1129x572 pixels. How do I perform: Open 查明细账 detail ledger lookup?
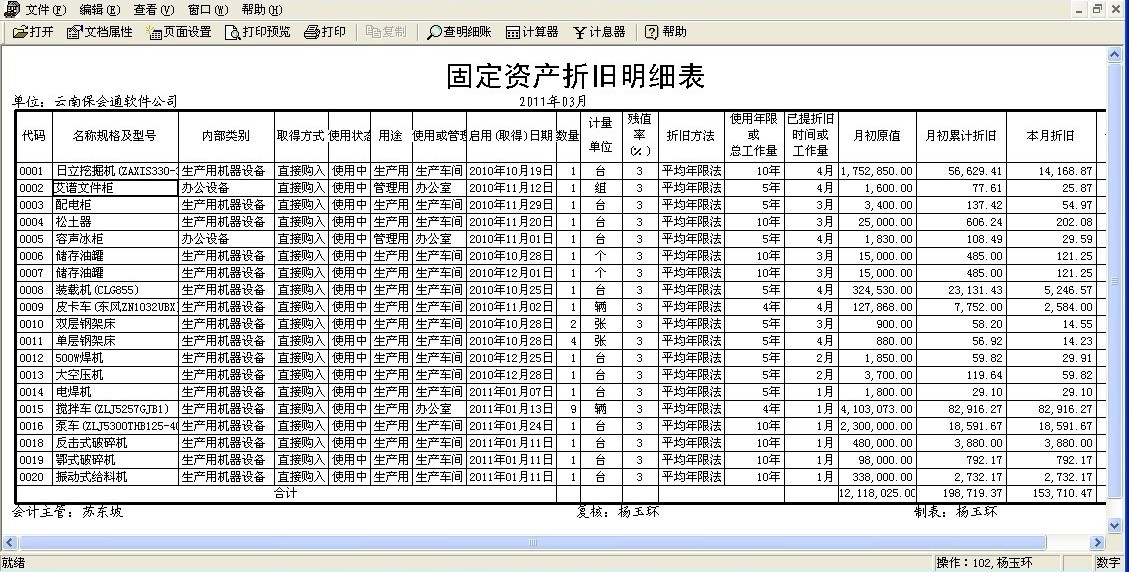tap(459, 32)
